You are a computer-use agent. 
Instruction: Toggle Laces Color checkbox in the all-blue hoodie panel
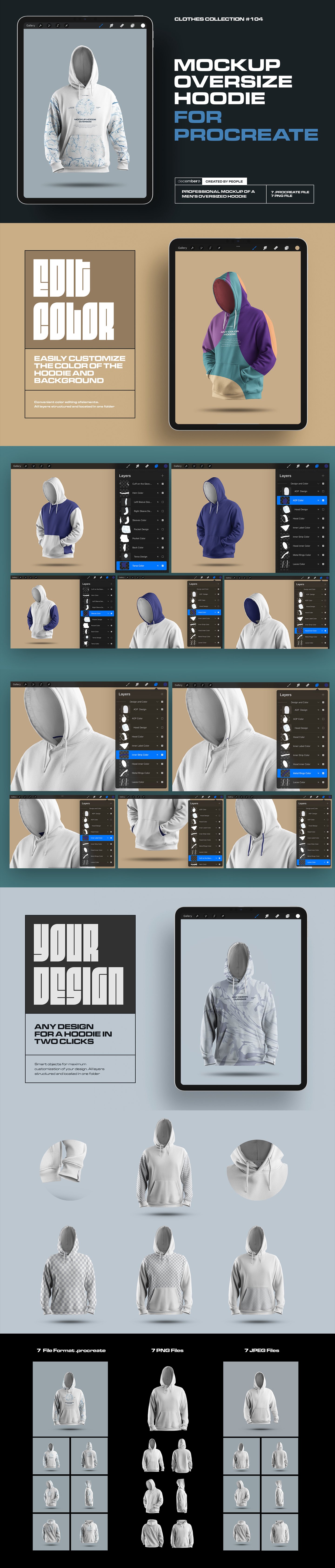point(323,564)
